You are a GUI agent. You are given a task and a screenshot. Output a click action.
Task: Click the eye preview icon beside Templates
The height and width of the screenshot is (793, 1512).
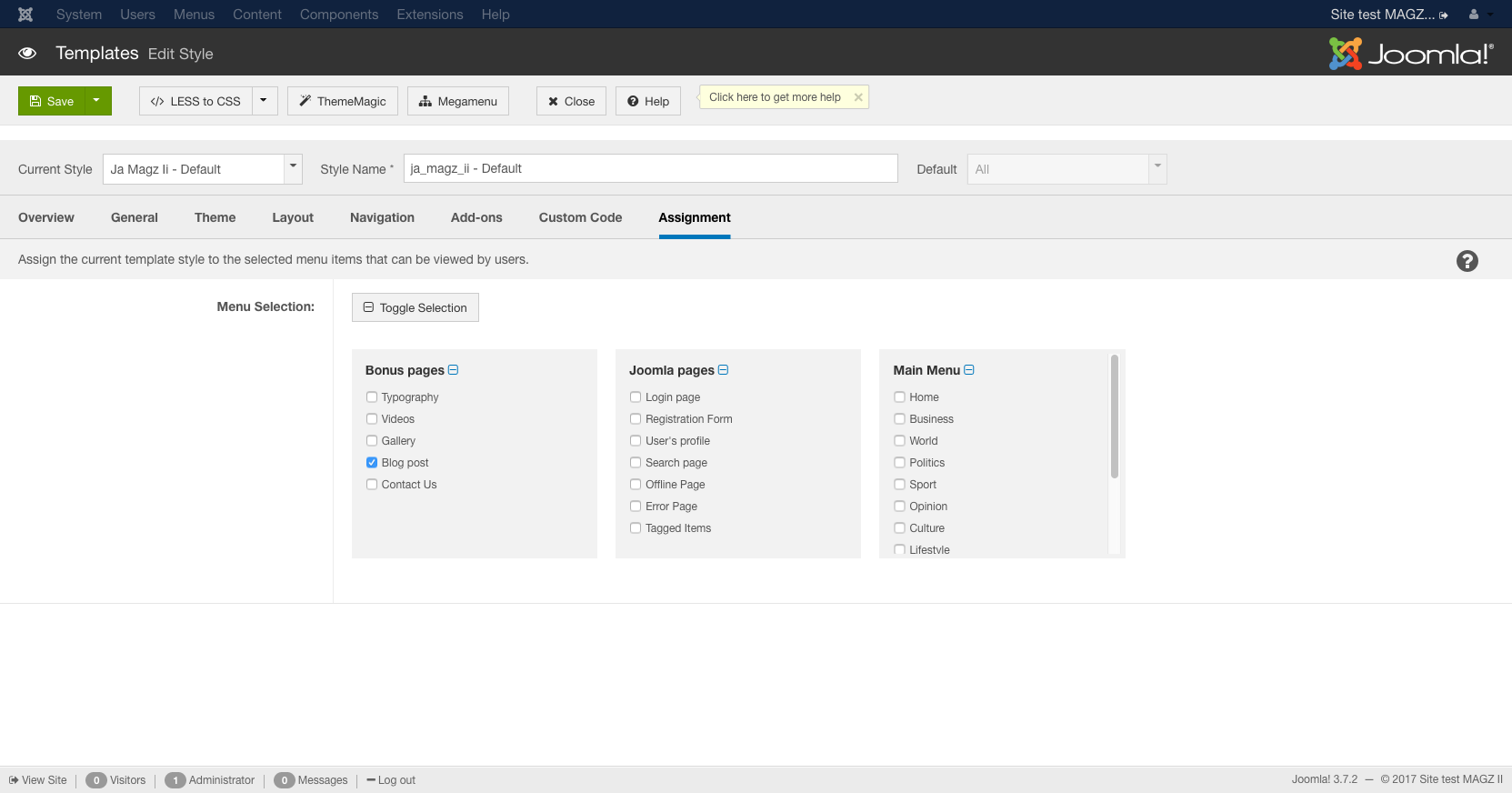(27, 53)
